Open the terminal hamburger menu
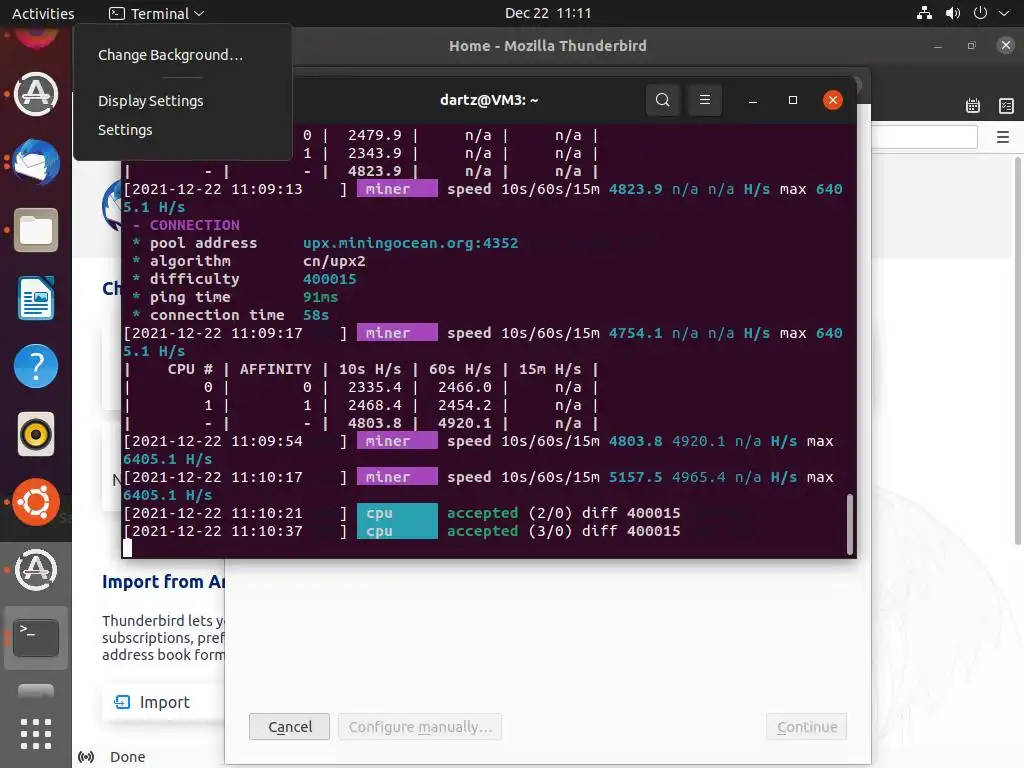This screenshot has width=1024, height=768. (x=705, y=100)
